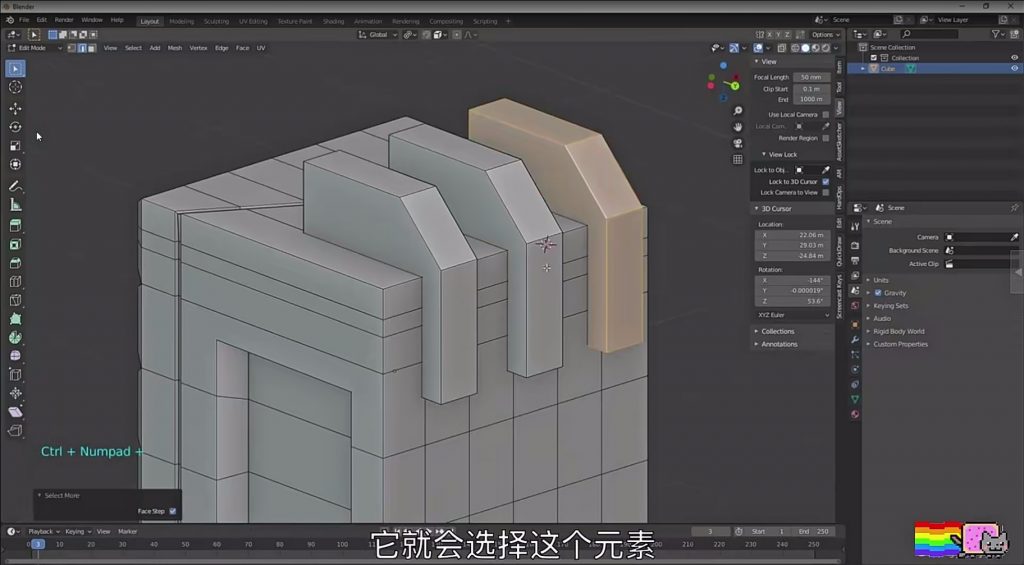This screenshot has height=565, width=1024.
Task: Expand the Collections panel
Action: pos(777,331)
